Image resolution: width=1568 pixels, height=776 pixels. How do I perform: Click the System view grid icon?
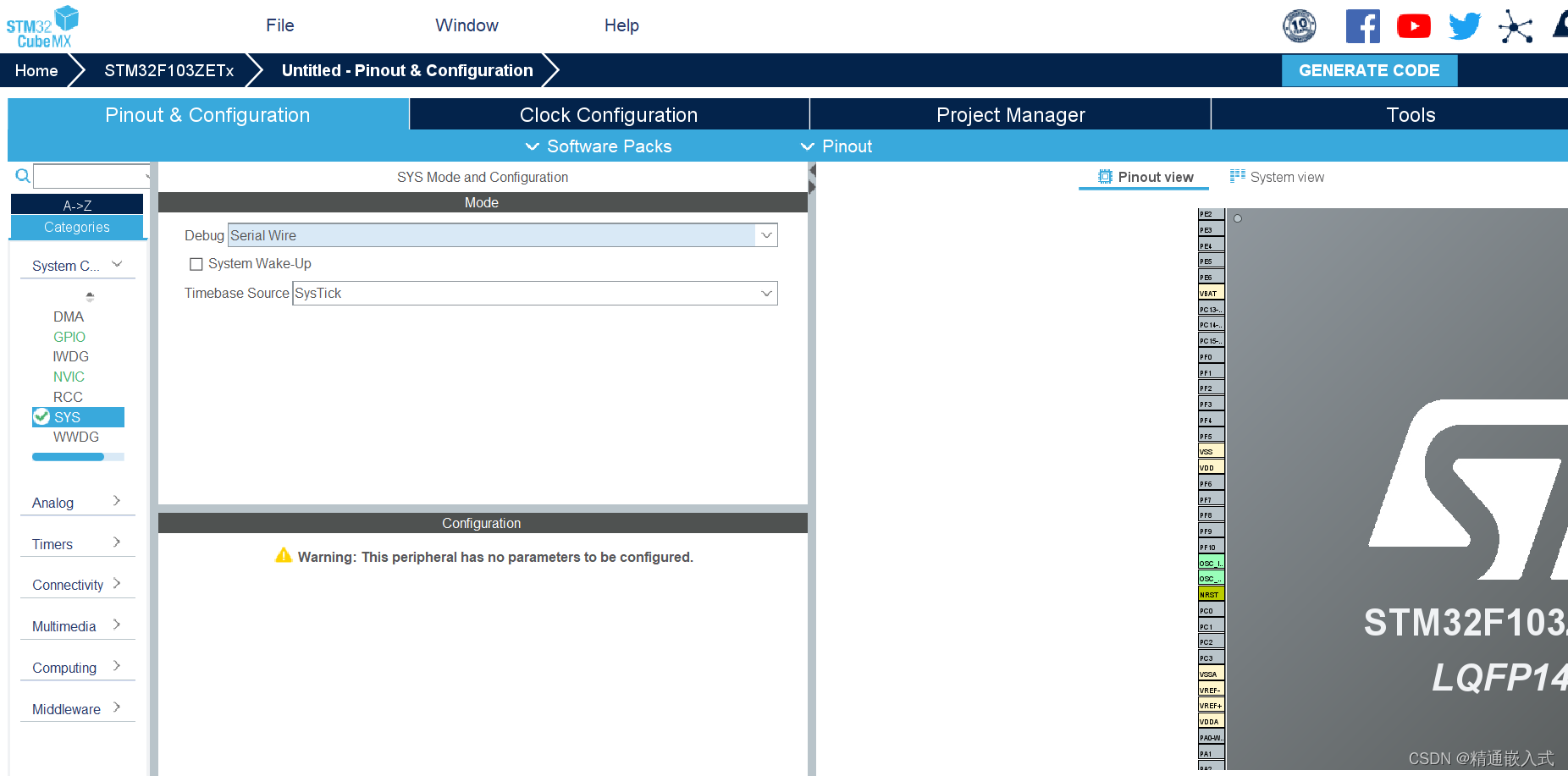point(1238,176)
